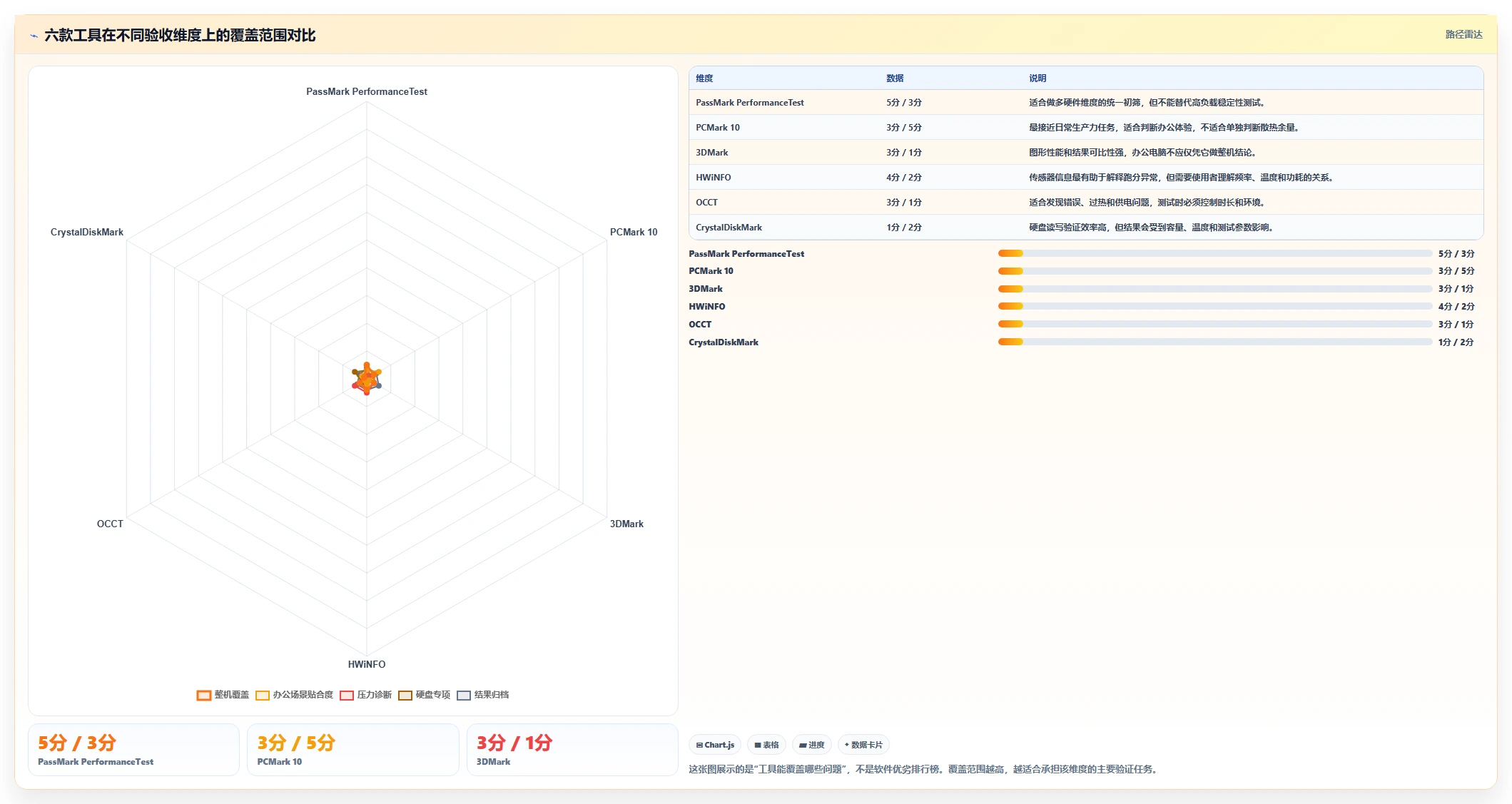Toggle the 压力诊断 legend entry
The image size is (1512, 804).
coord(365,695)
